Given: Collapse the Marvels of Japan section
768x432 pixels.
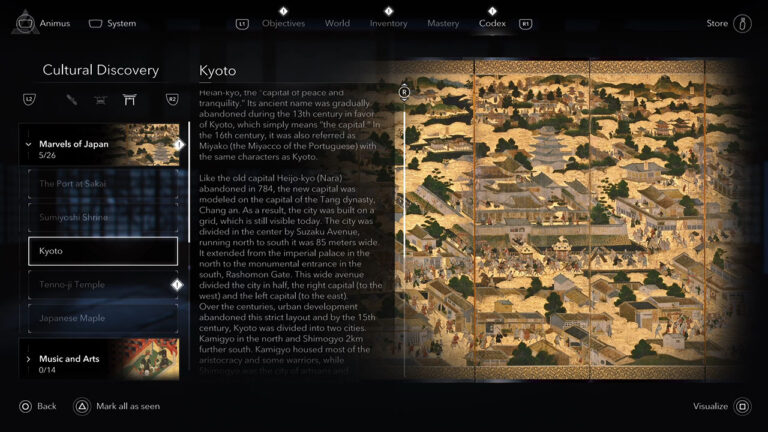Looking at the screenshot, I should (x=28, y=144).
